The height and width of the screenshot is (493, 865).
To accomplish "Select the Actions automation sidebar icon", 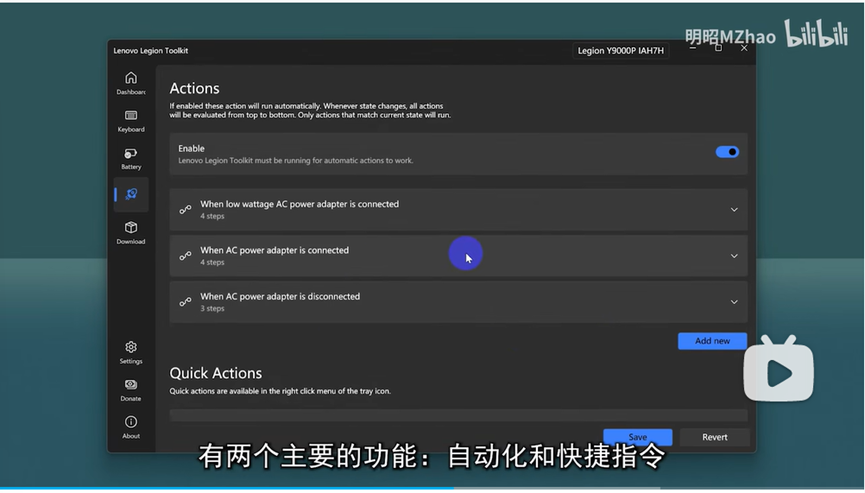I will (131, 194).
